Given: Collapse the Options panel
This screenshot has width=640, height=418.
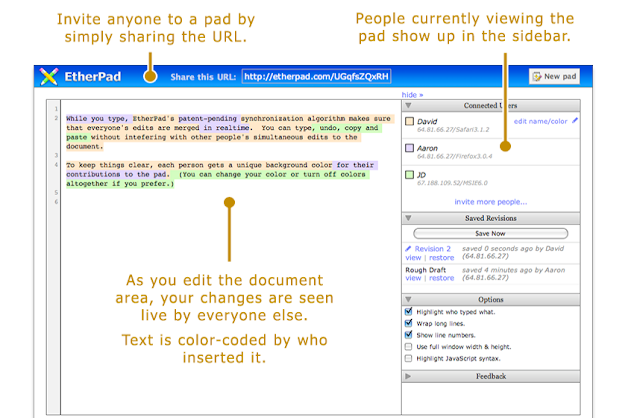Looking at the screenshot, I should [x=408, y=299].
